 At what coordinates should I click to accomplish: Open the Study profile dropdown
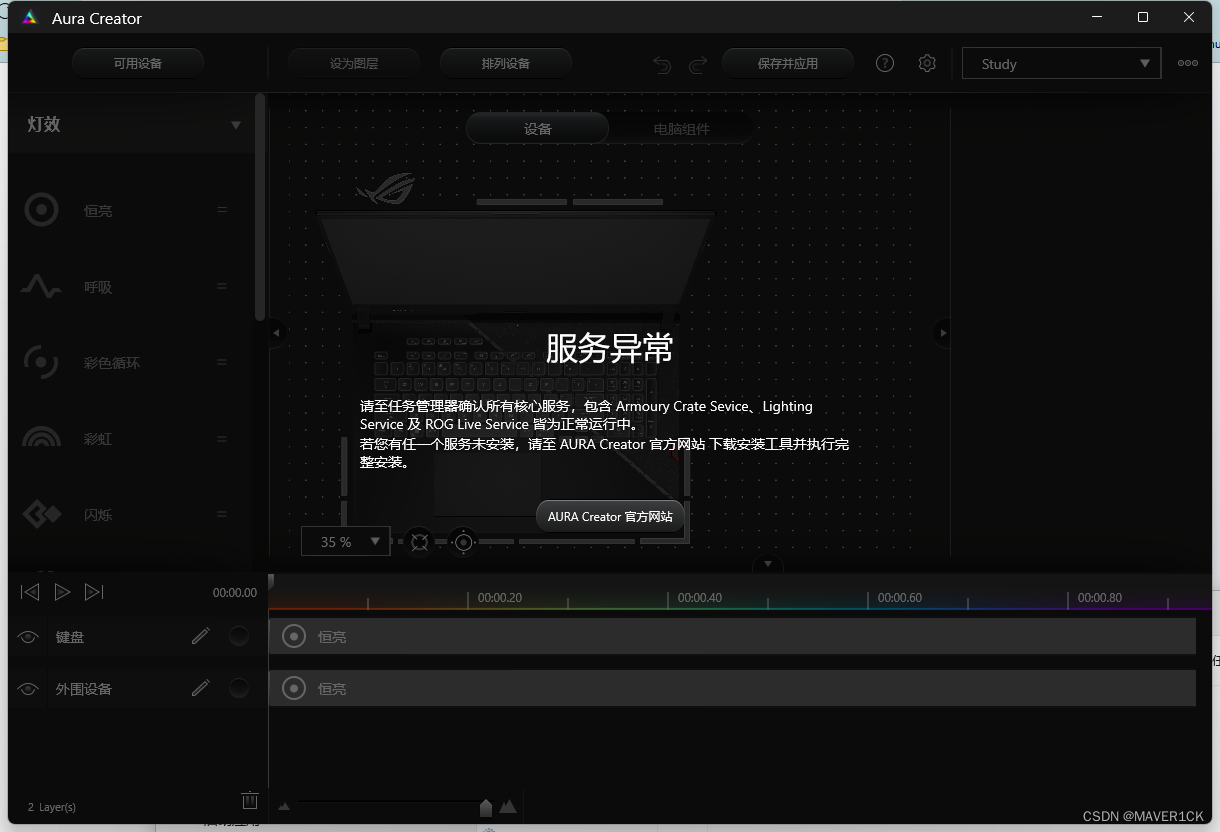click(x=1061, y=63)
